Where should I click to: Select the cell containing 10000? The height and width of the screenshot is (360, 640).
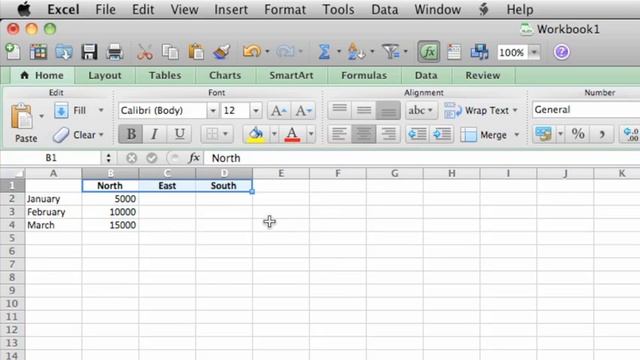pyautogui.click(x=110, y=212)
